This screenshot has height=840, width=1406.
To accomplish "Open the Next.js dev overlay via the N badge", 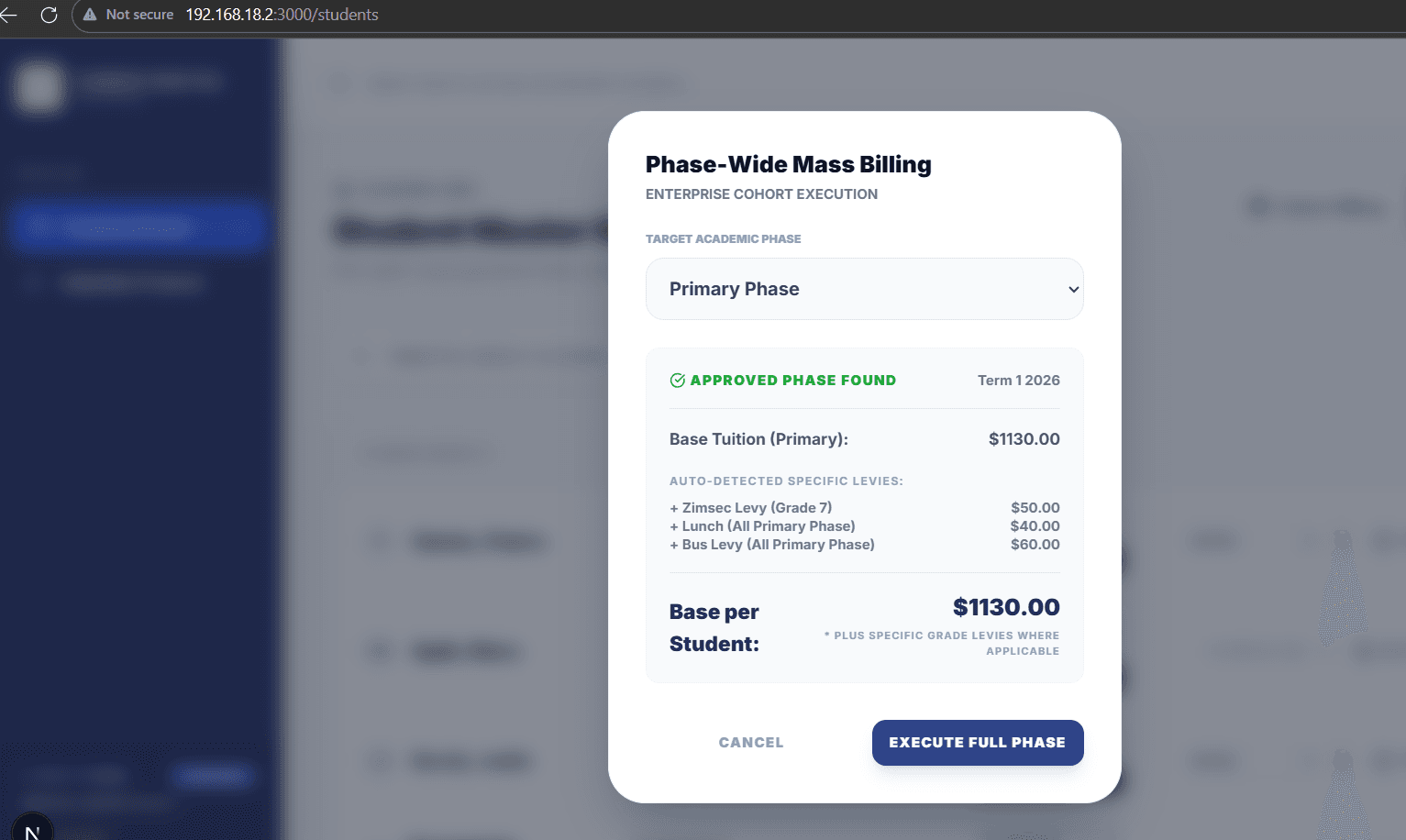I will (33, 831).
